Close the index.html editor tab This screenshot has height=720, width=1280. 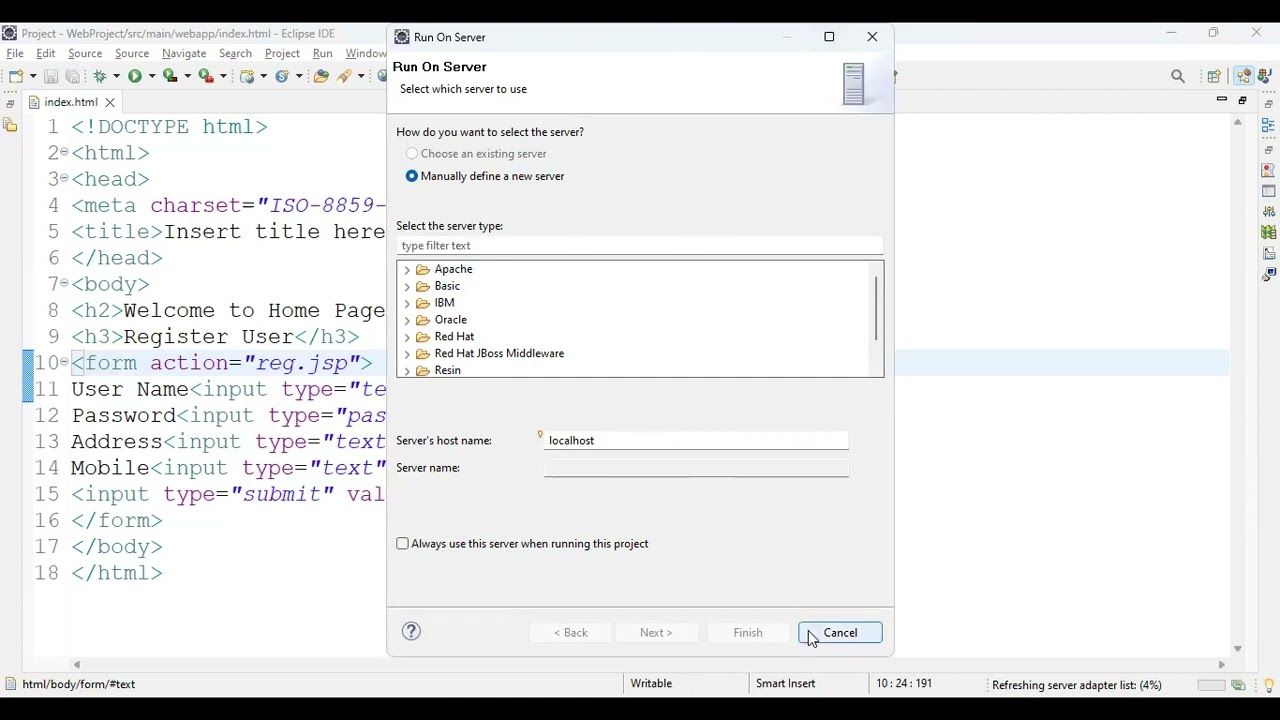tap(110, 102)
